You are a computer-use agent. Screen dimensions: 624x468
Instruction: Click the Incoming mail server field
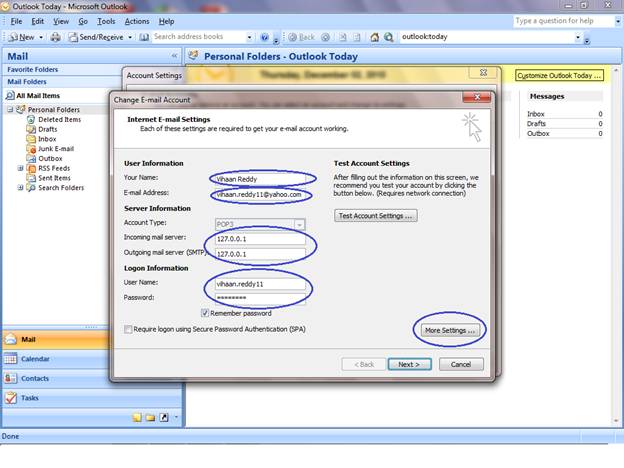(x=261, y=239)
